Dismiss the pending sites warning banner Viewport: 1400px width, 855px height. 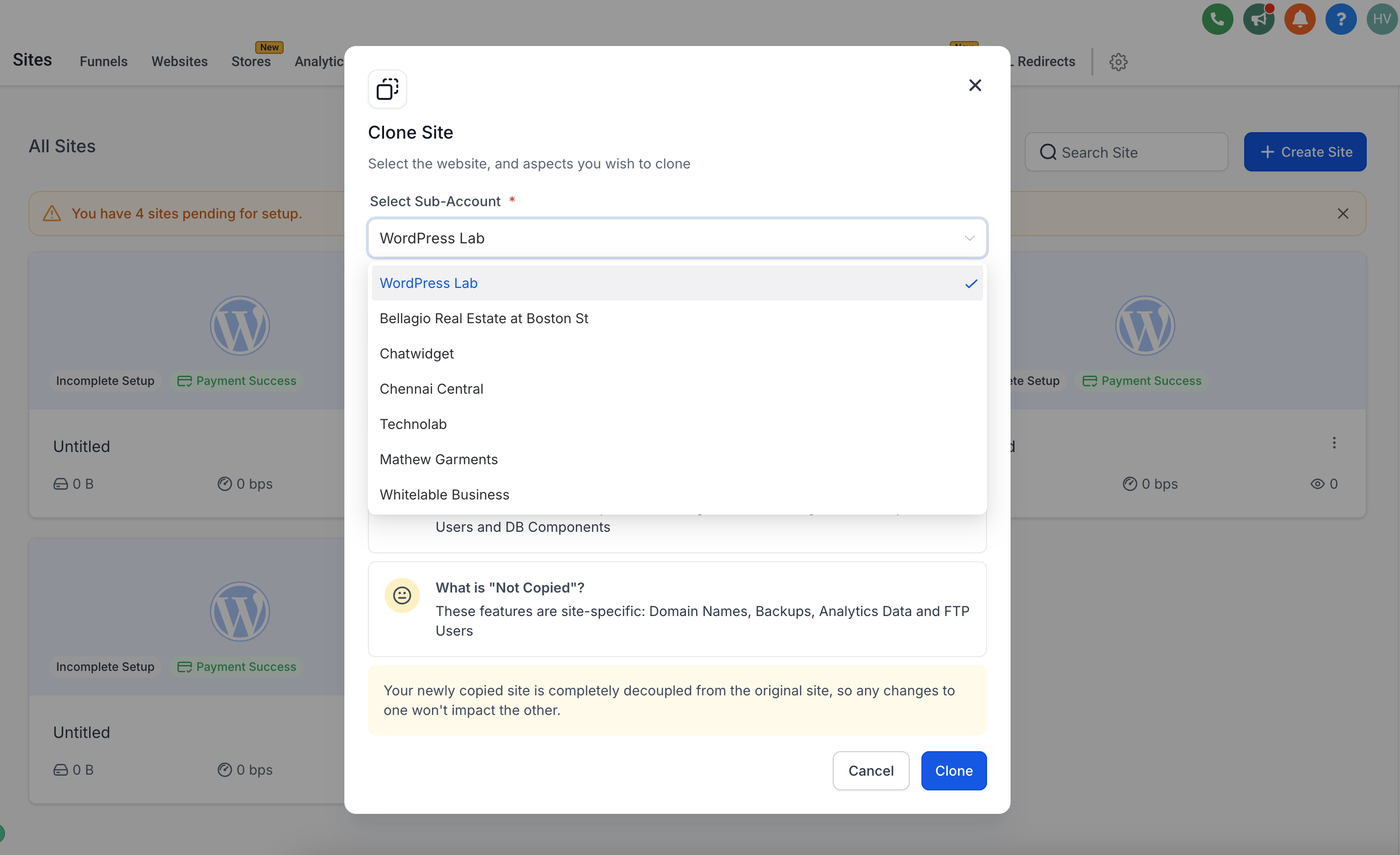(x=1343, y=213)
